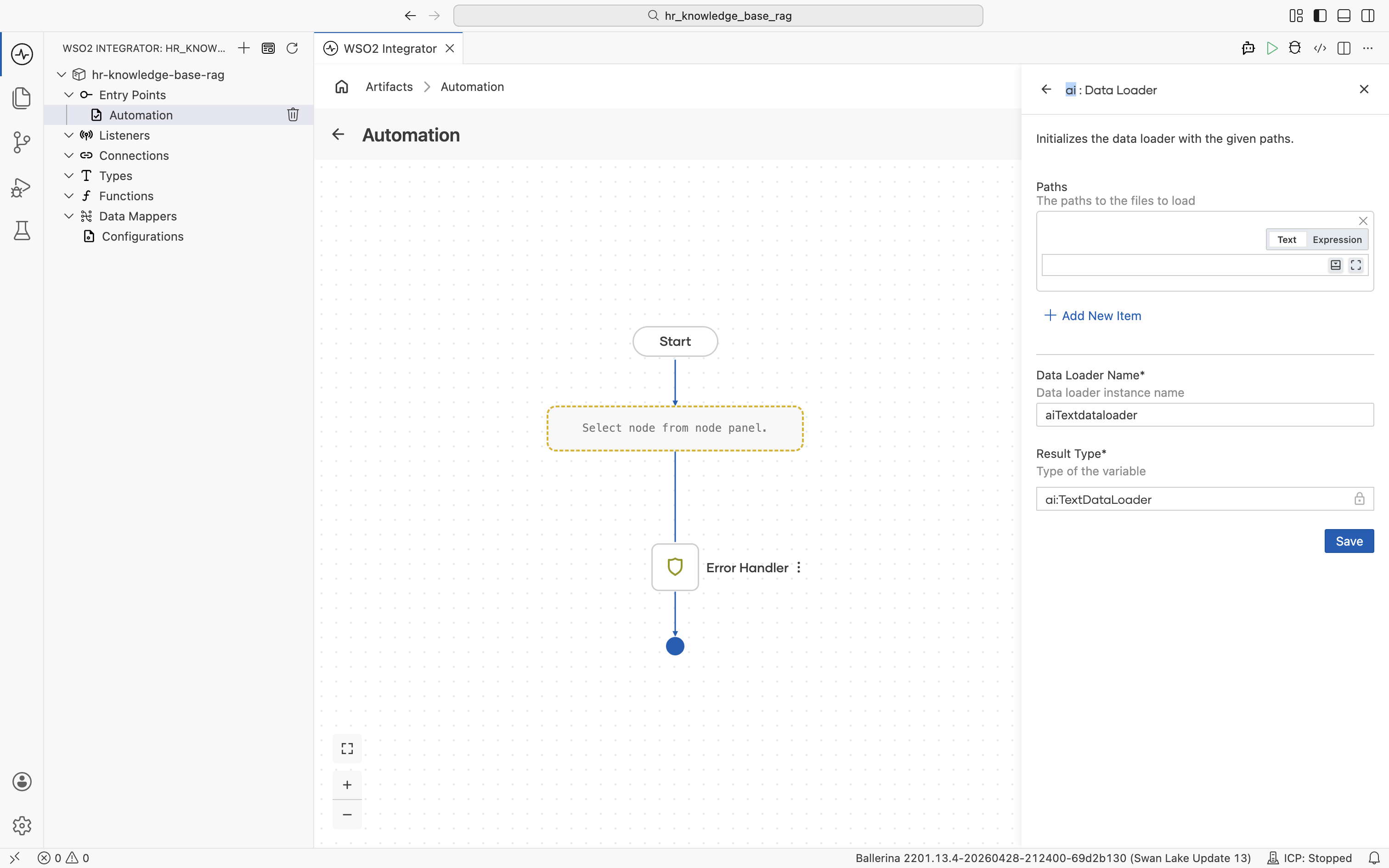Split the editor to the right
This screenshot has width=1389, height=868.
tap(1344, 48)
